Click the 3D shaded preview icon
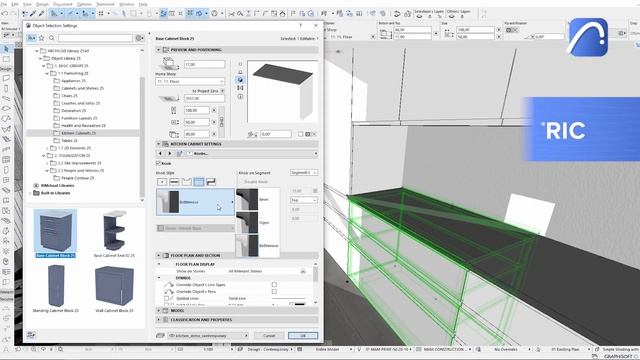 tap(240, 80)
